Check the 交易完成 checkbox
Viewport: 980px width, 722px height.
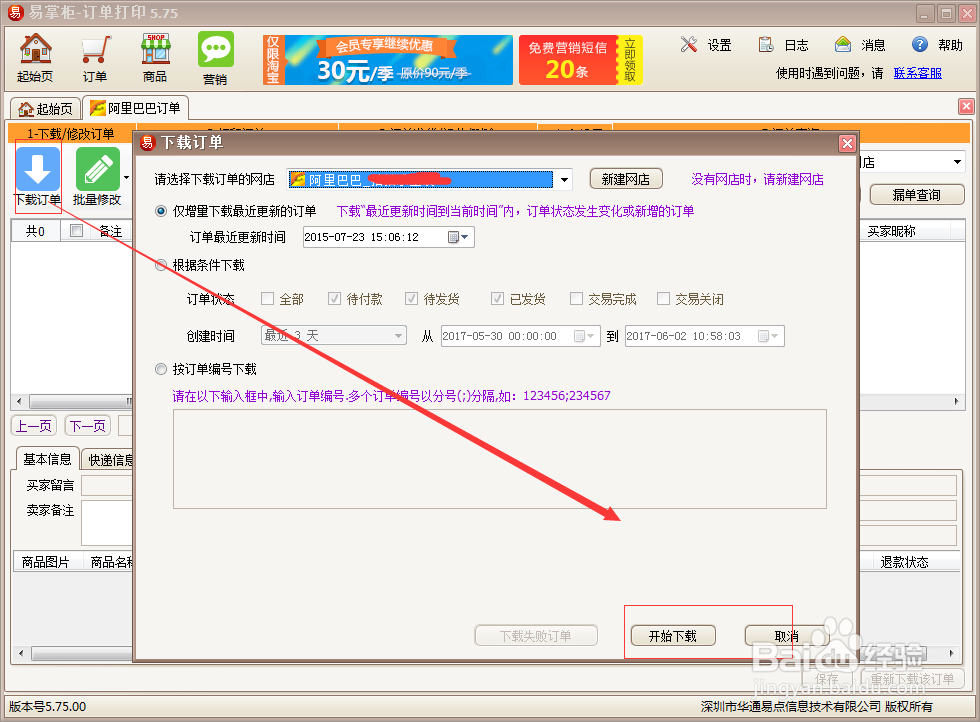tap(576, 299)
